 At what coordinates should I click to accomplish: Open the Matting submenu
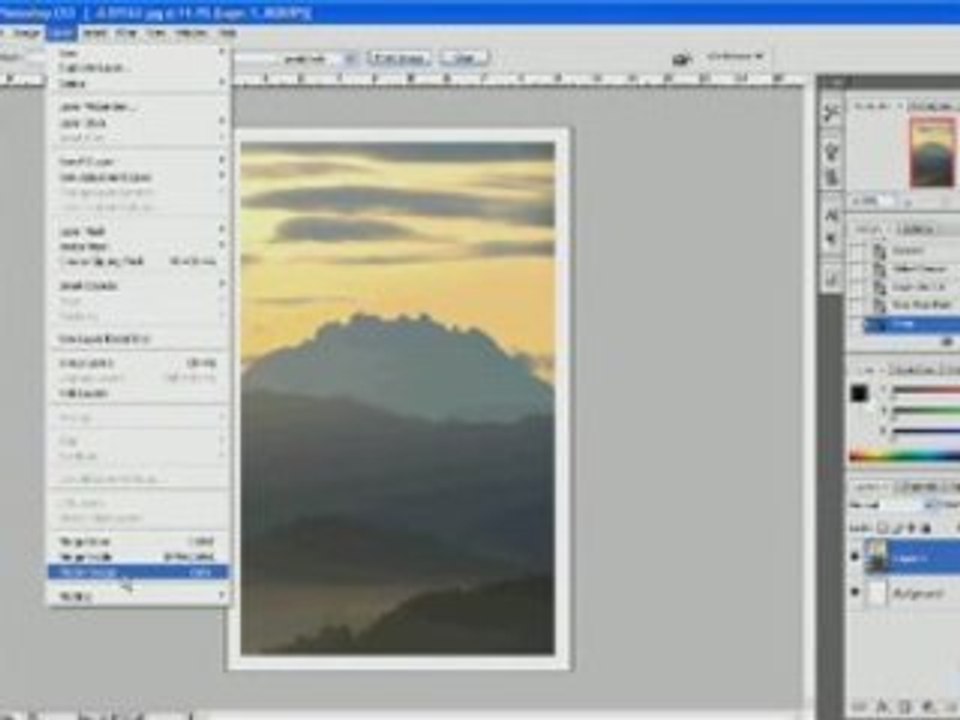click(138, 595)
